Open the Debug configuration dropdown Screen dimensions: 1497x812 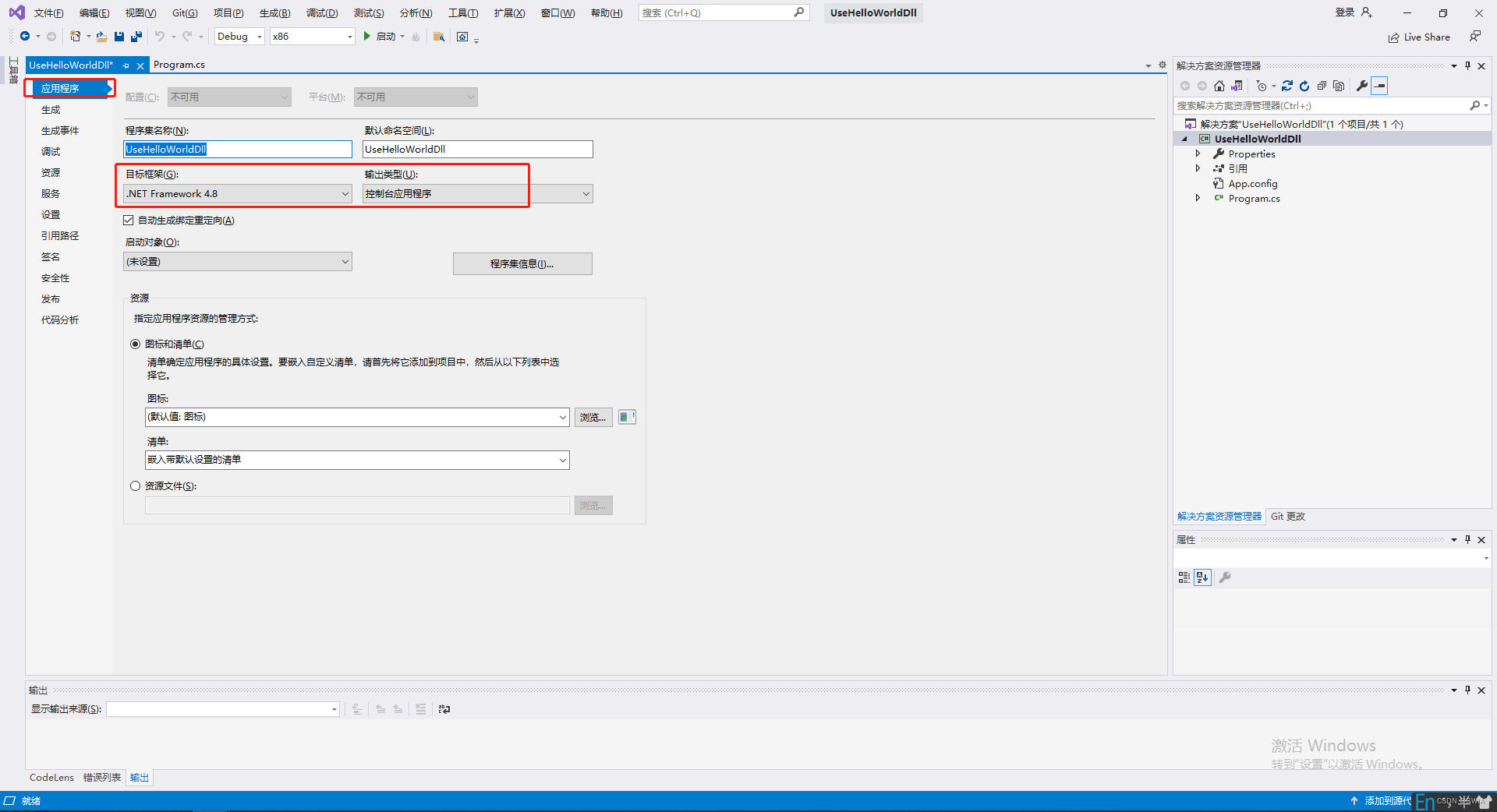239,37
